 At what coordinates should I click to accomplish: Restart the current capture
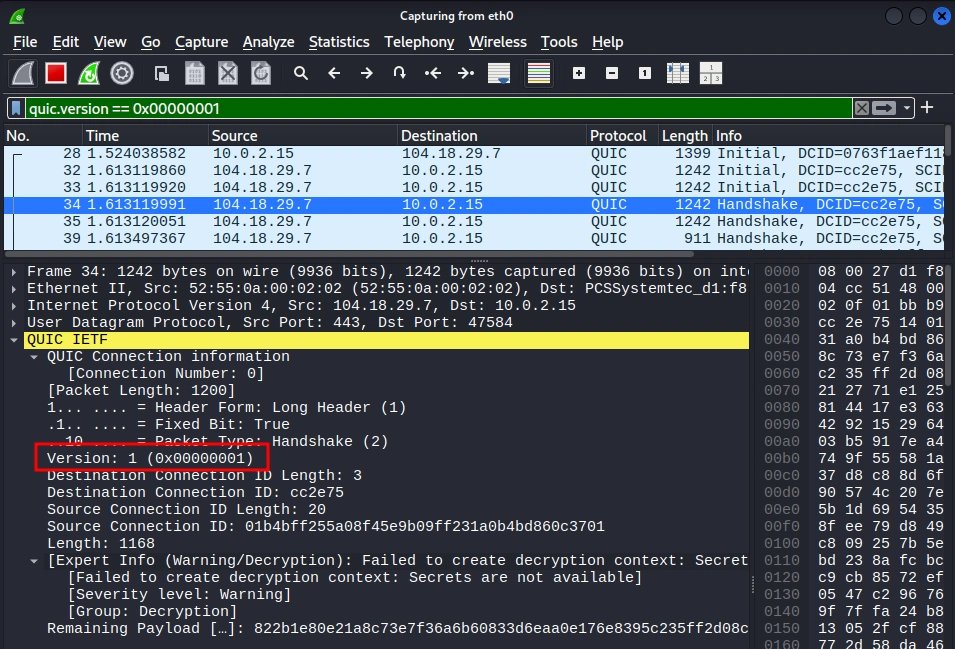[x=89, y=74]
